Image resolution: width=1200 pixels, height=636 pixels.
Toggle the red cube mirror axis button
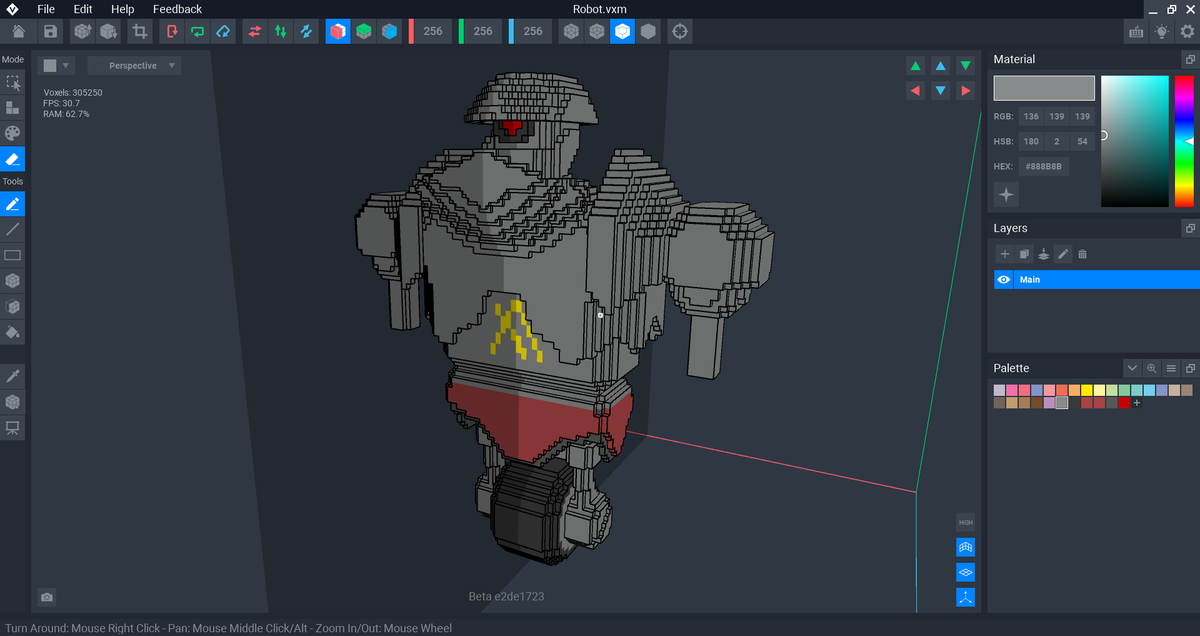(x=338, y=31)
